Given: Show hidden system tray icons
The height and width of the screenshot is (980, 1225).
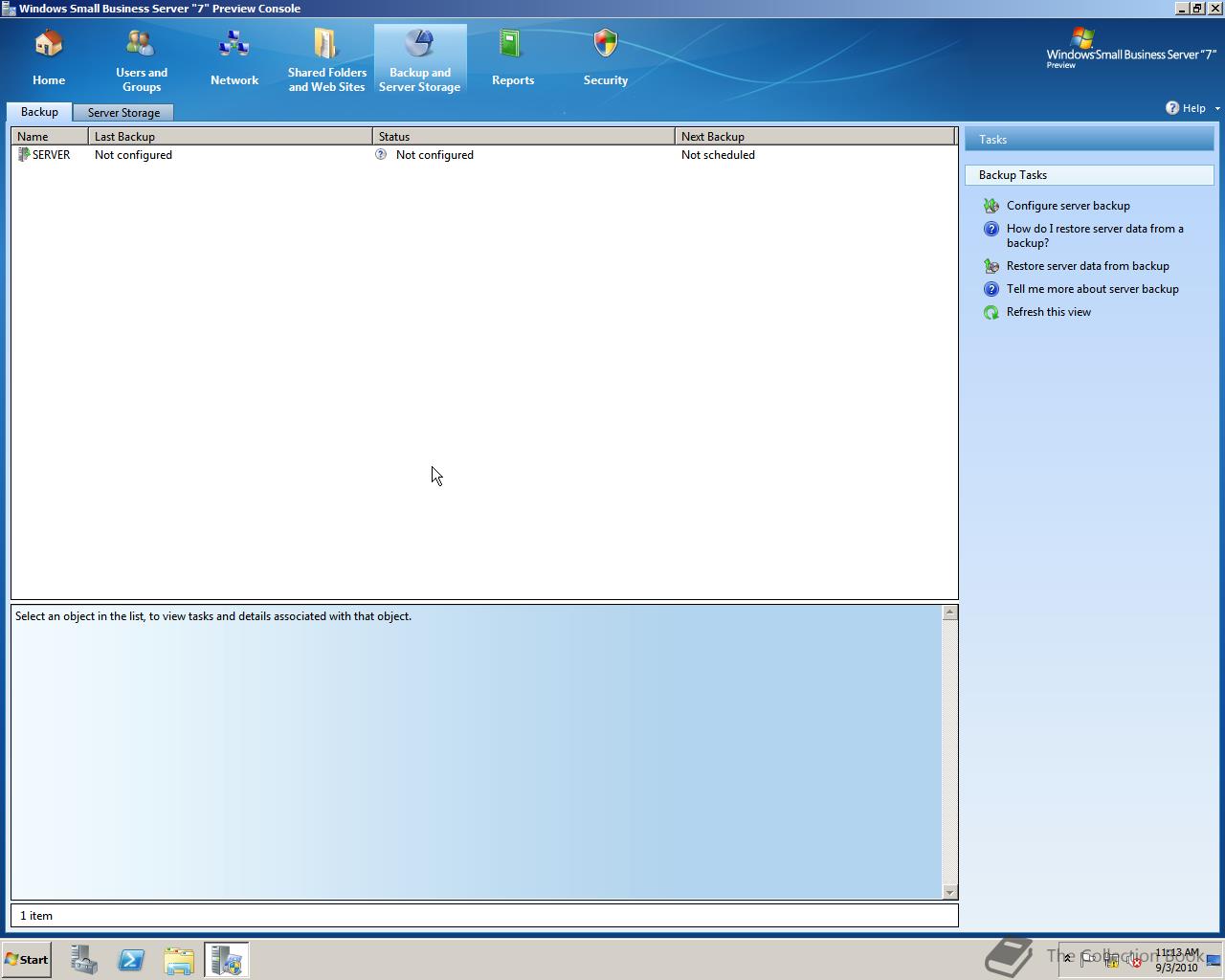Looking at the screenshot, I should [x=1068, y=960].
